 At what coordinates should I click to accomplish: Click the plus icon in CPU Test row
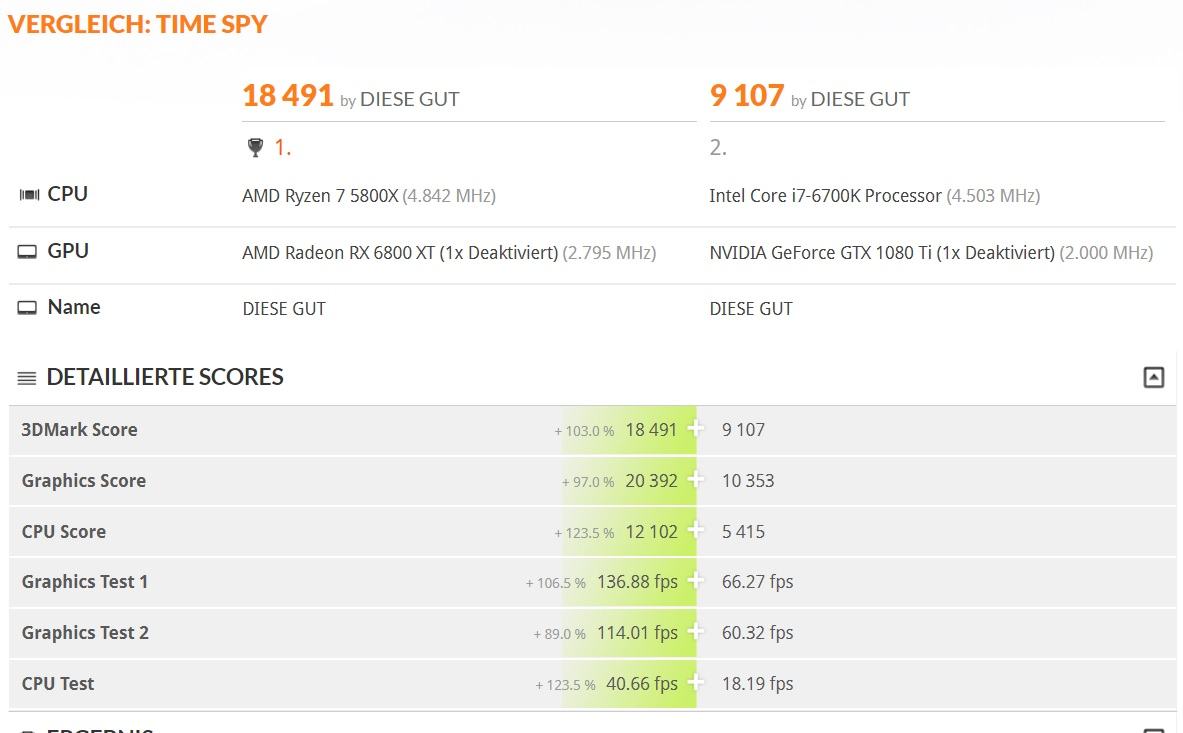point(696,683)
